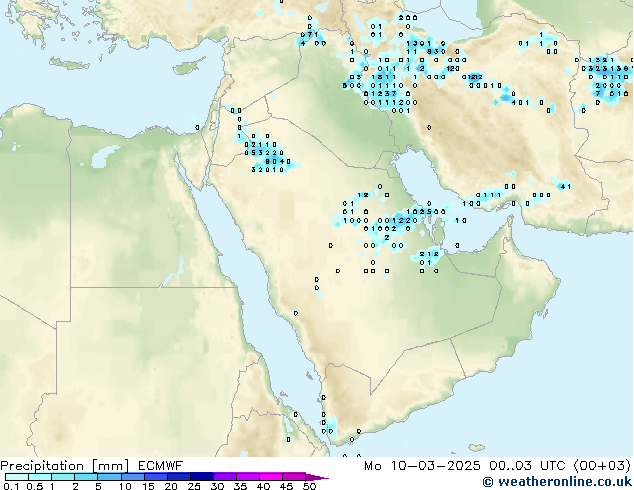Click the 30–35 mm purple legend swatch
Screen dimensions: 634x490
tap(225, 477)
